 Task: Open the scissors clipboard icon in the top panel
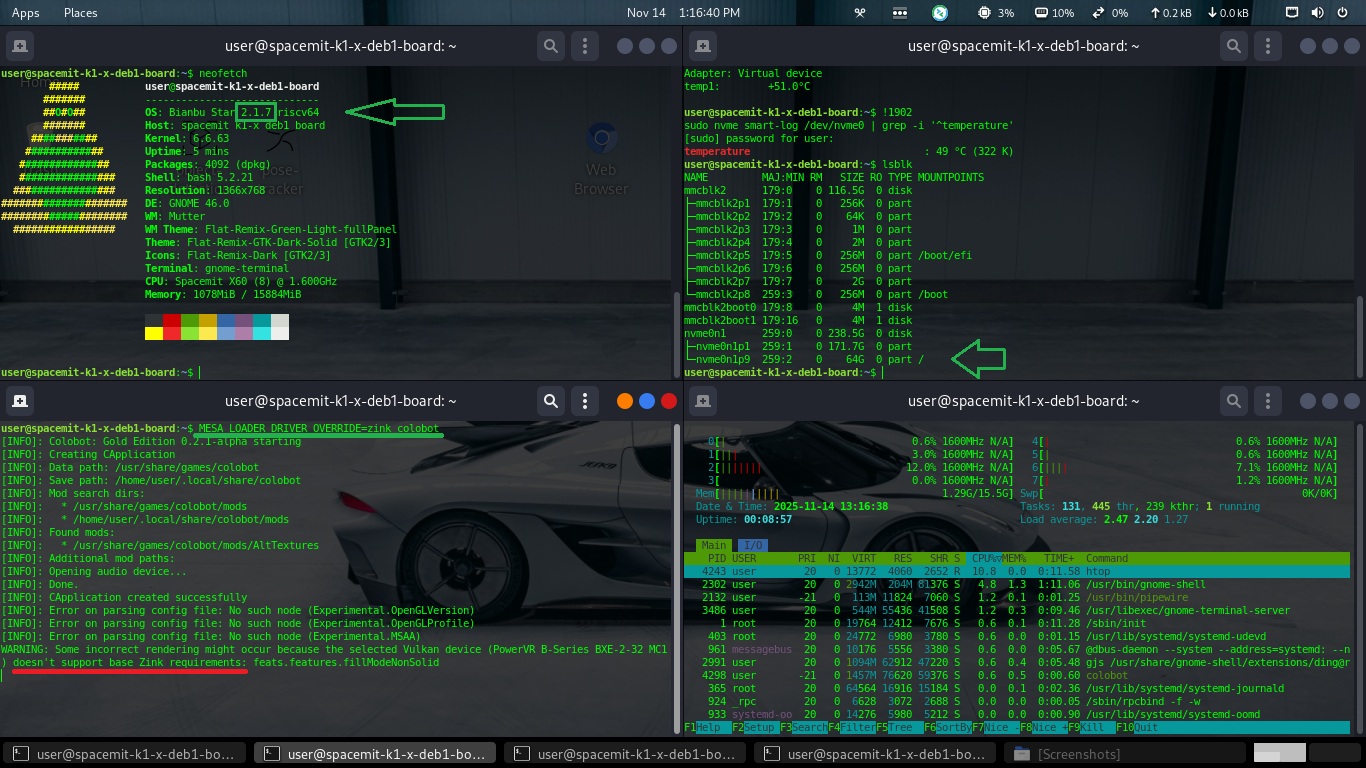click(x=859, y=13)
